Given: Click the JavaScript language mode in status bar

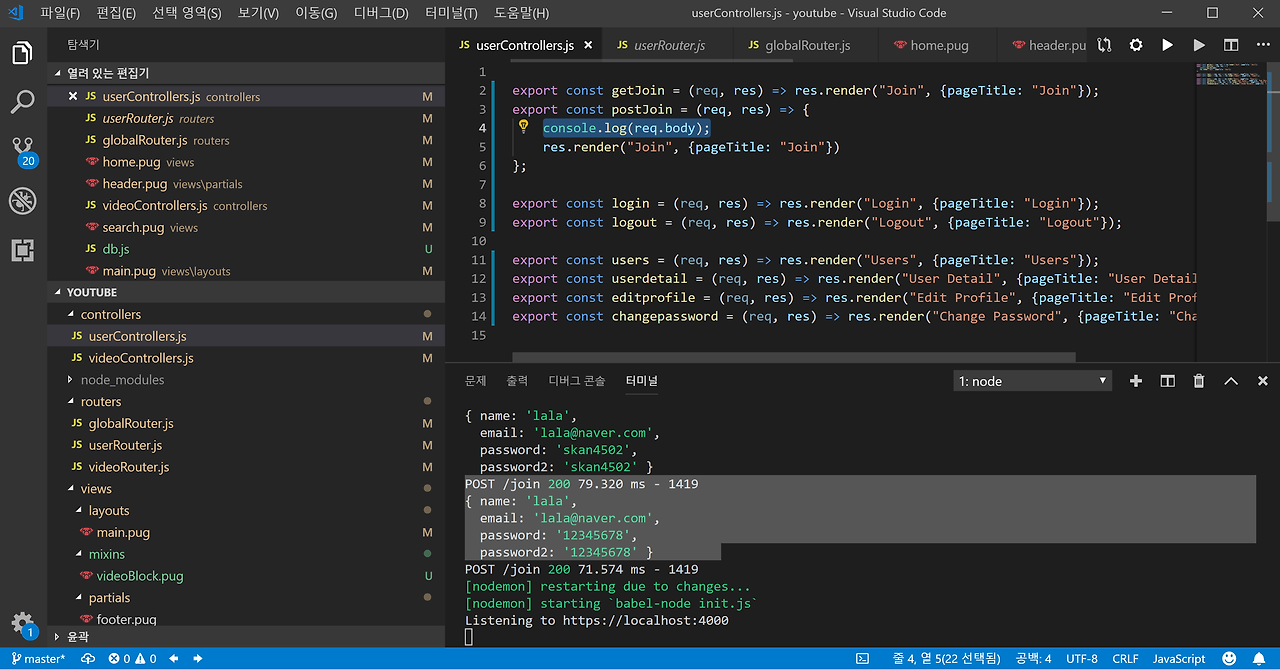Looking at the screenshot, I should click(x=1178, y=659).
